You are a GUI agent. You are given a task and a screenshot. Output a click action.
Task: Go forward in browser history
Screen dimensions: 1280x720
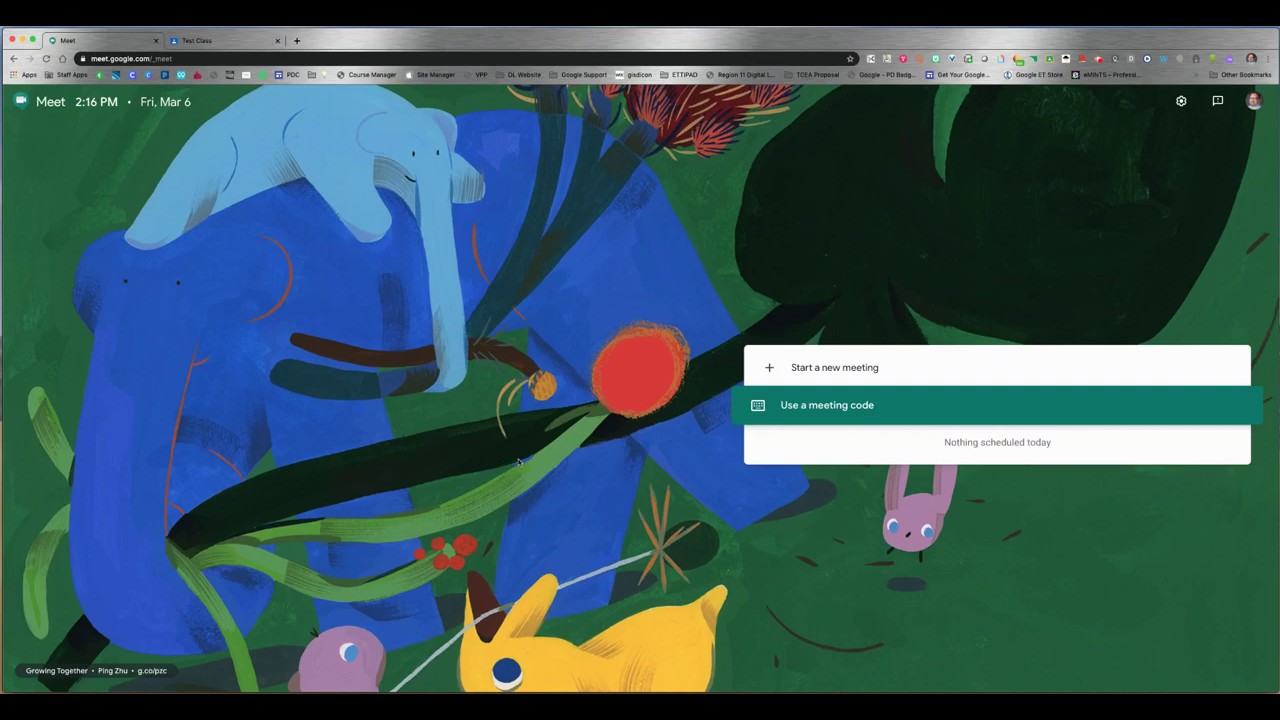coord(30,59)
